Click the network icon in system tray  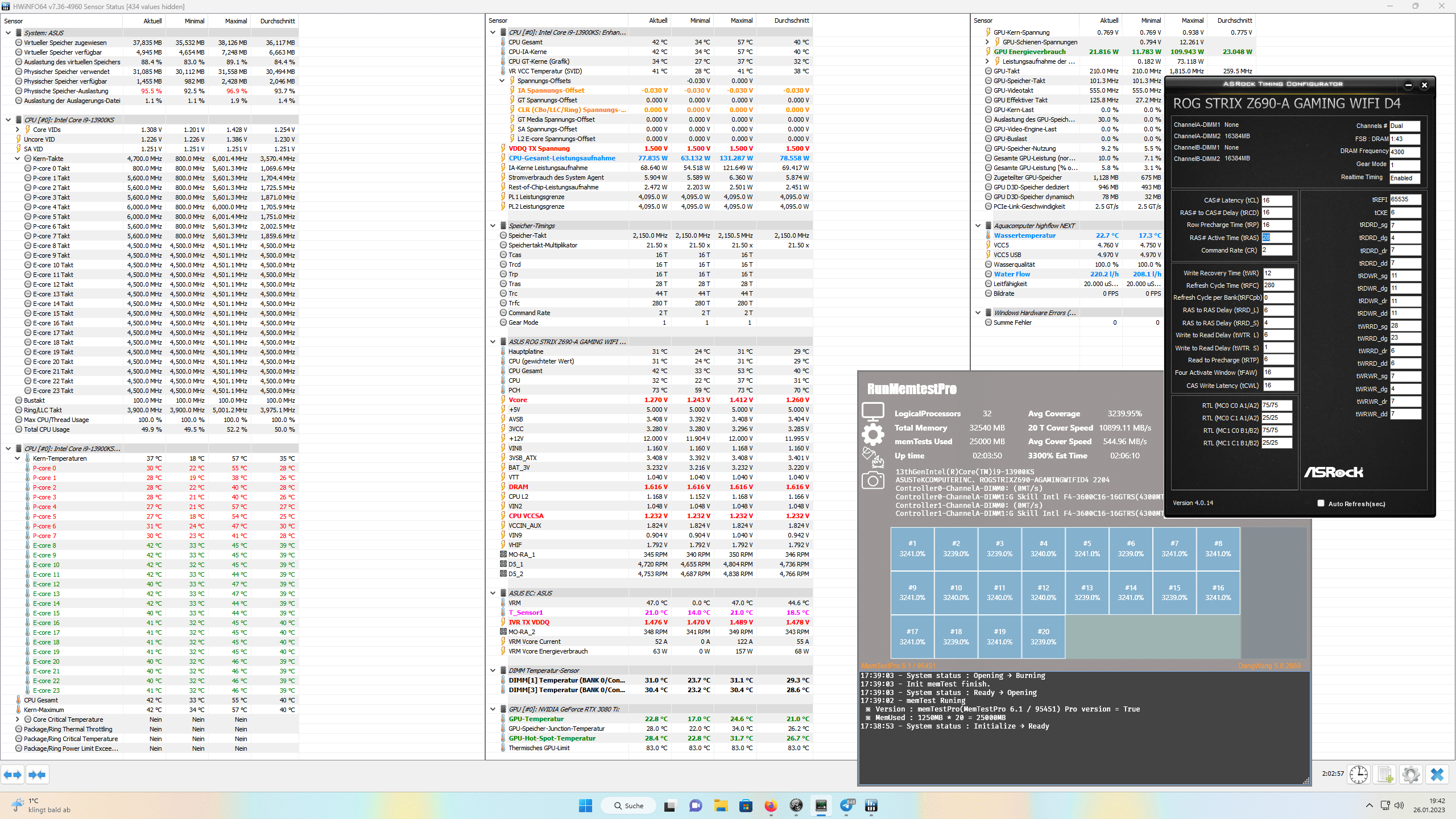1385,805
